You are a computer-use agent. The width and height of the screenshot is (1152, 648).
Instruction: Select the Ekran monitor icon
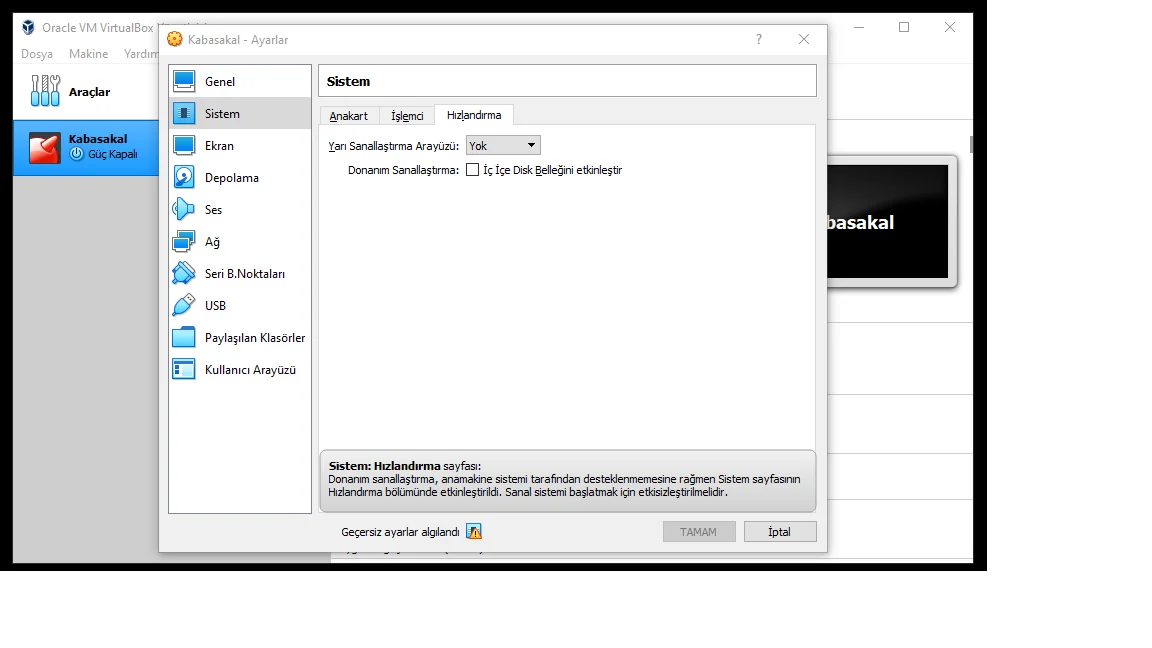[184, 145]
